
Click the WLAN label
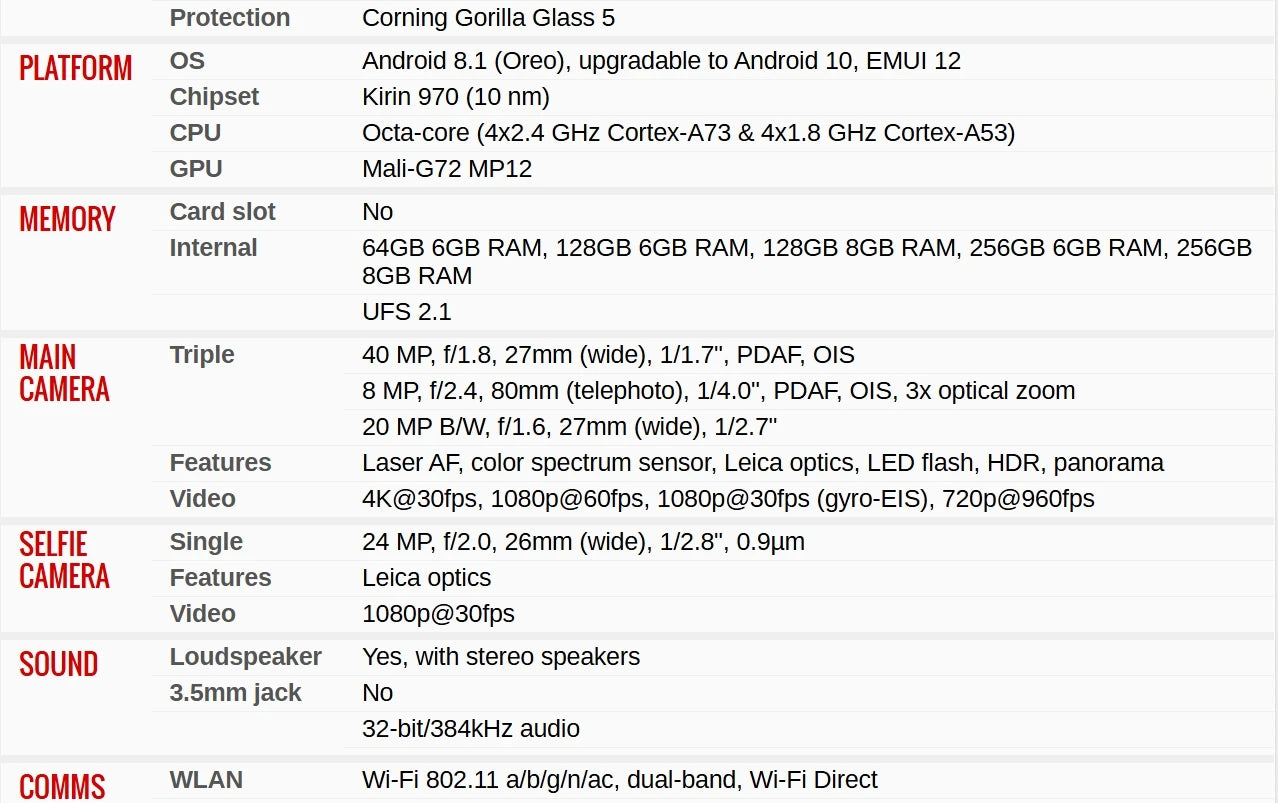pyautogui.click(x=206, y=780)
